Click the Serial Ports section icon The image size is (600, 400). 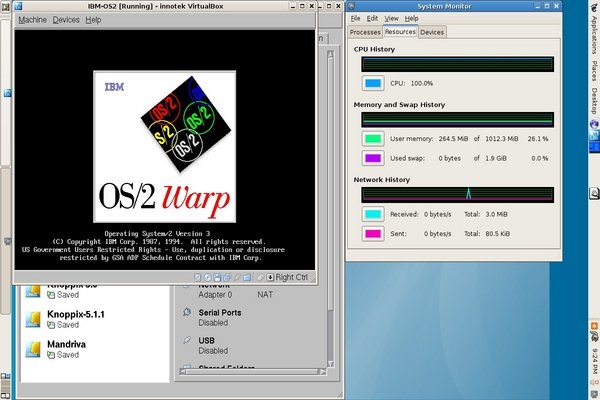(x=187, y=317)
